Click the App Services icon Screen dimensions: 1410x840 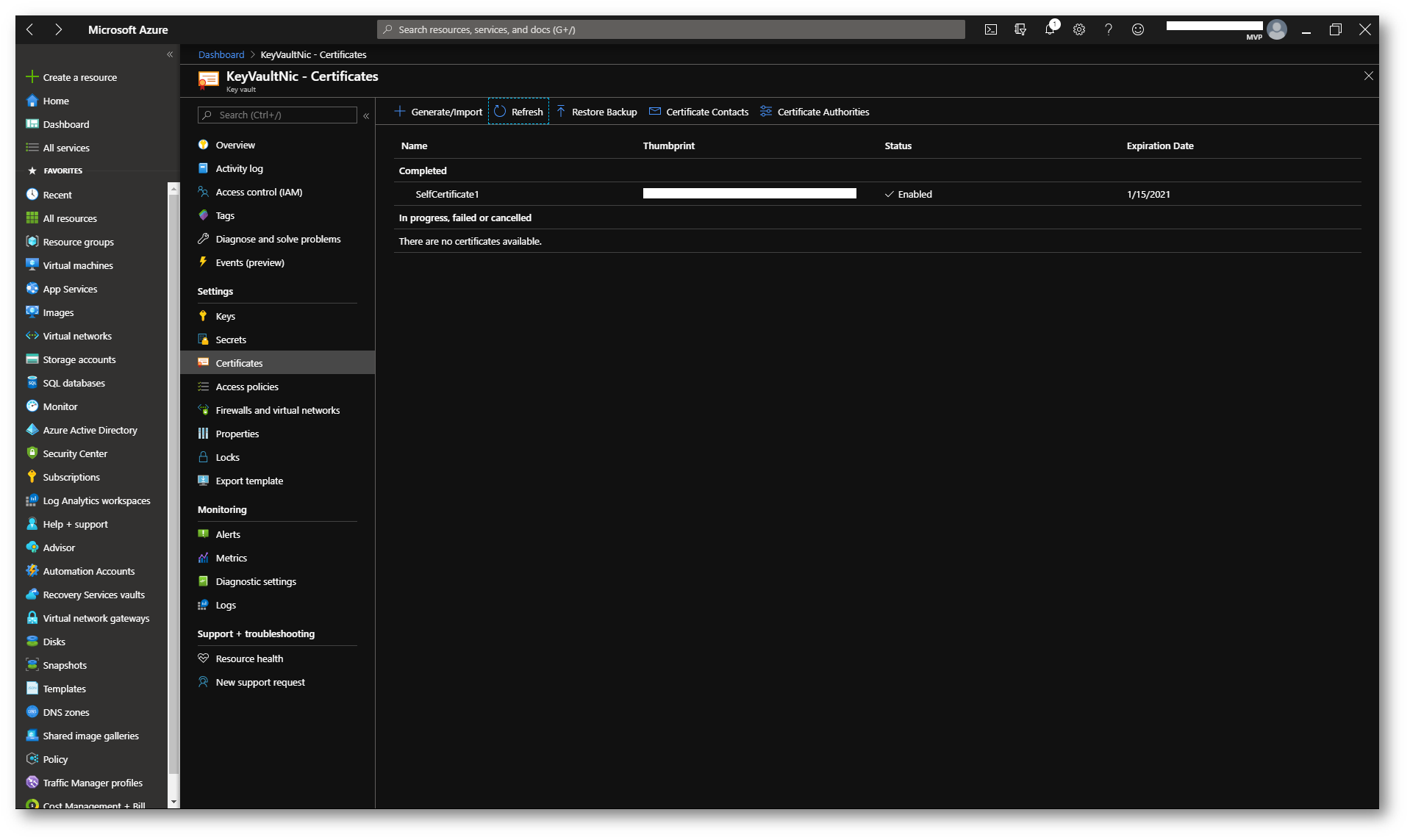pos(32,289)
